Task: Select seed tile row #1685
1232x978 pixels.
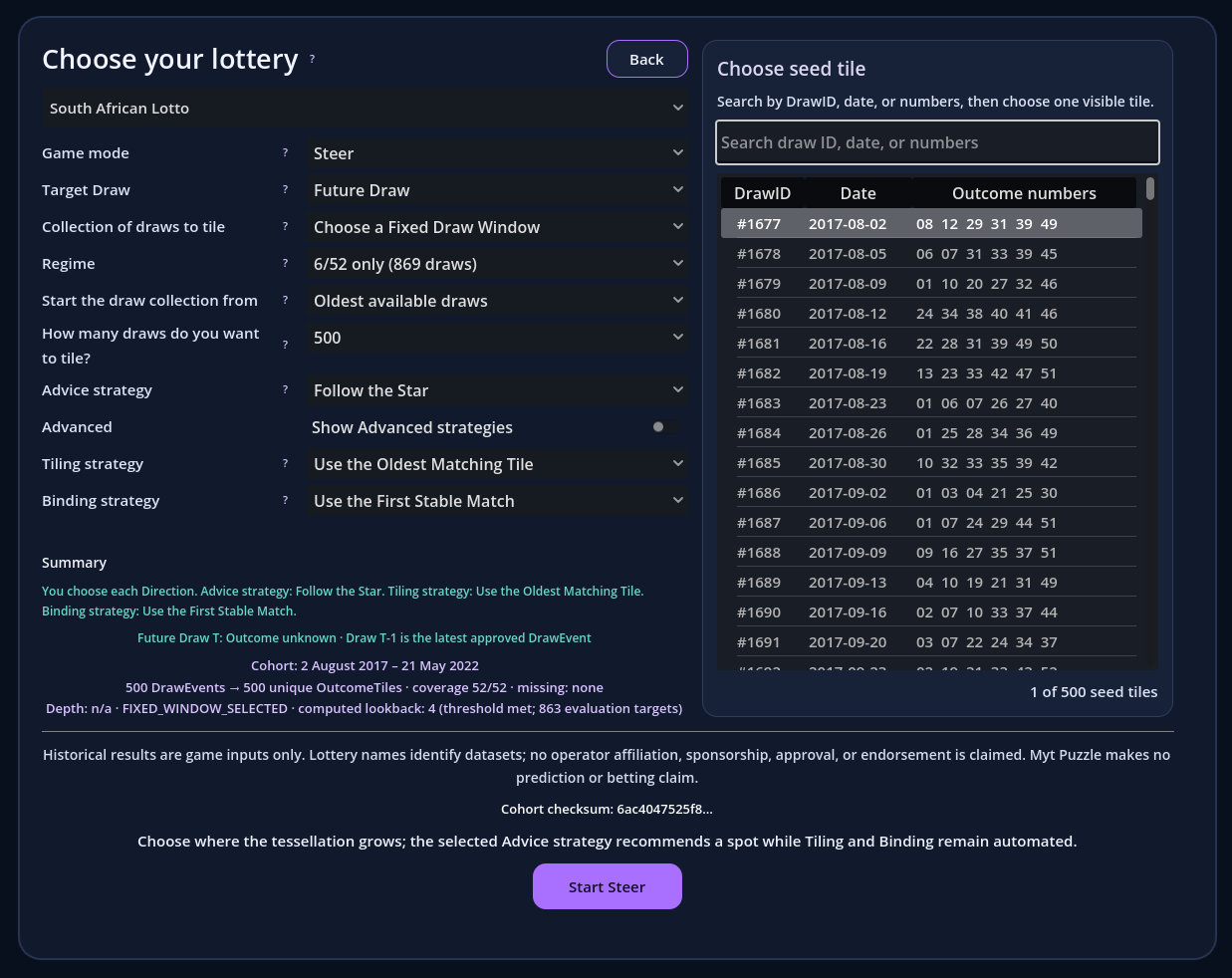Action: [x=929, y=463]
